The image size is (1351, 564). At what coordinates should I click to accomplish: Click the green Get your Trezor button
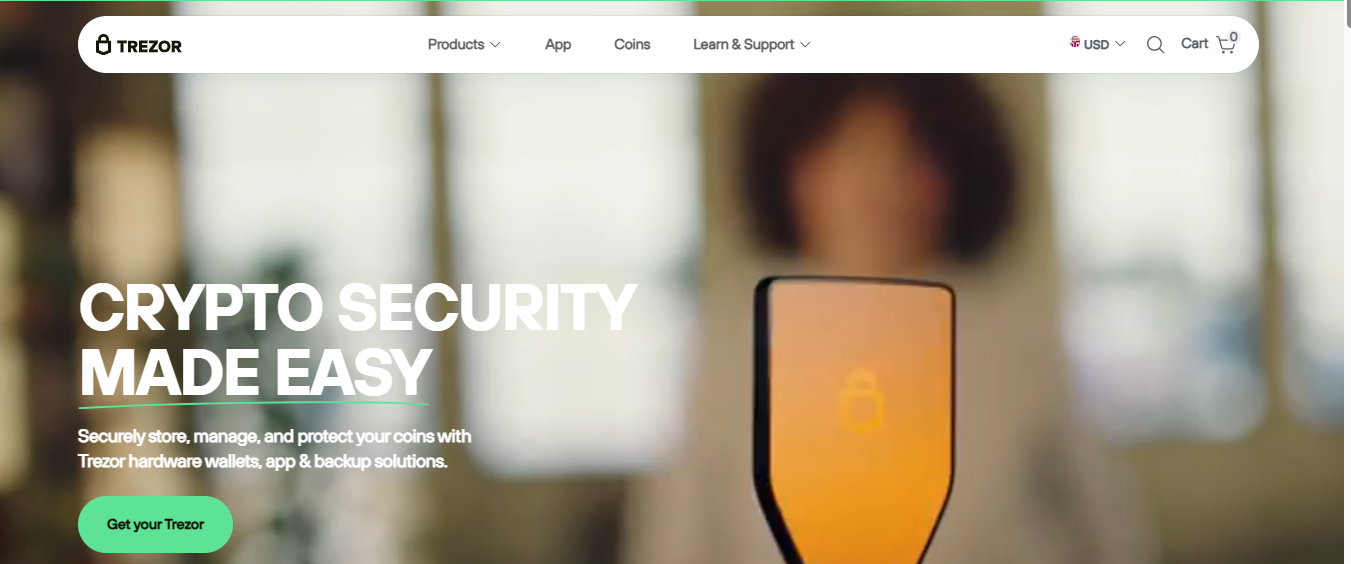[x=156, y=524]
